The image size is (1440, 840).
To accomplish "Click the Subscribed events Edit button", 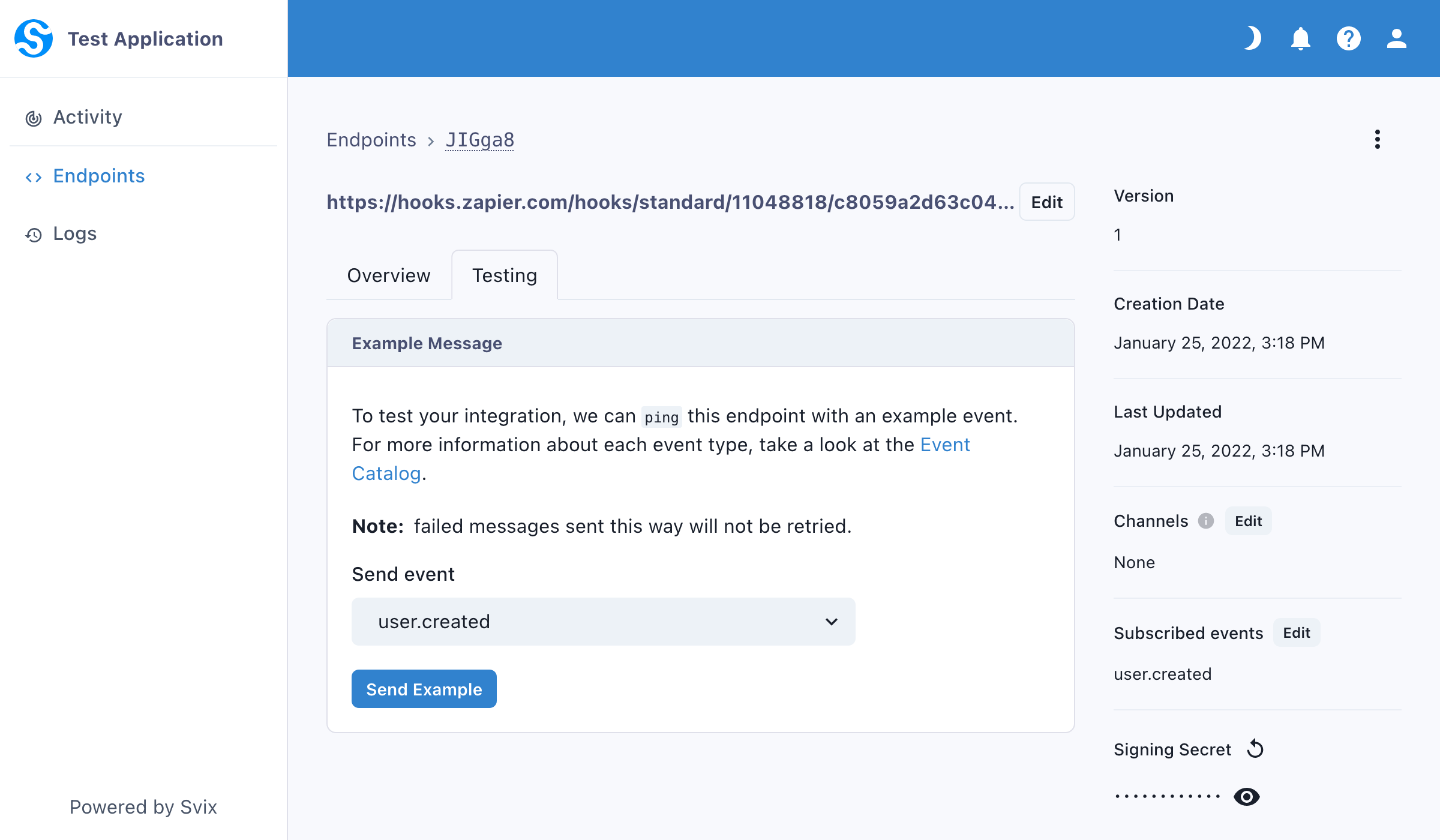I will point(1297,632).
